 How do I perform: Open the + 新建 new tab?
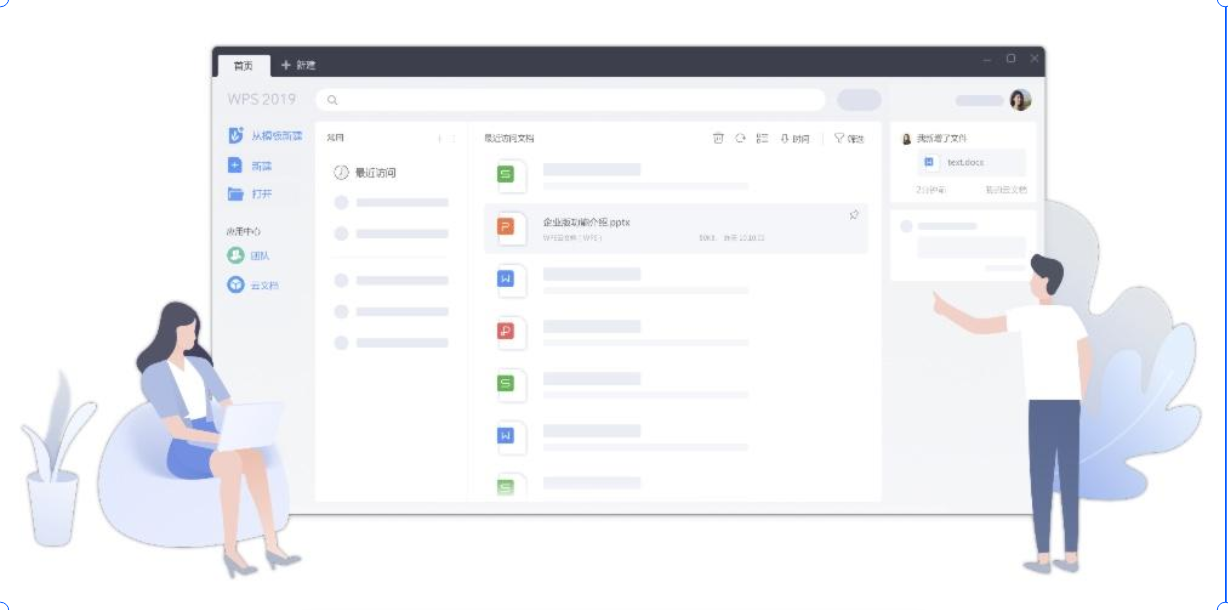pos(298,65)
